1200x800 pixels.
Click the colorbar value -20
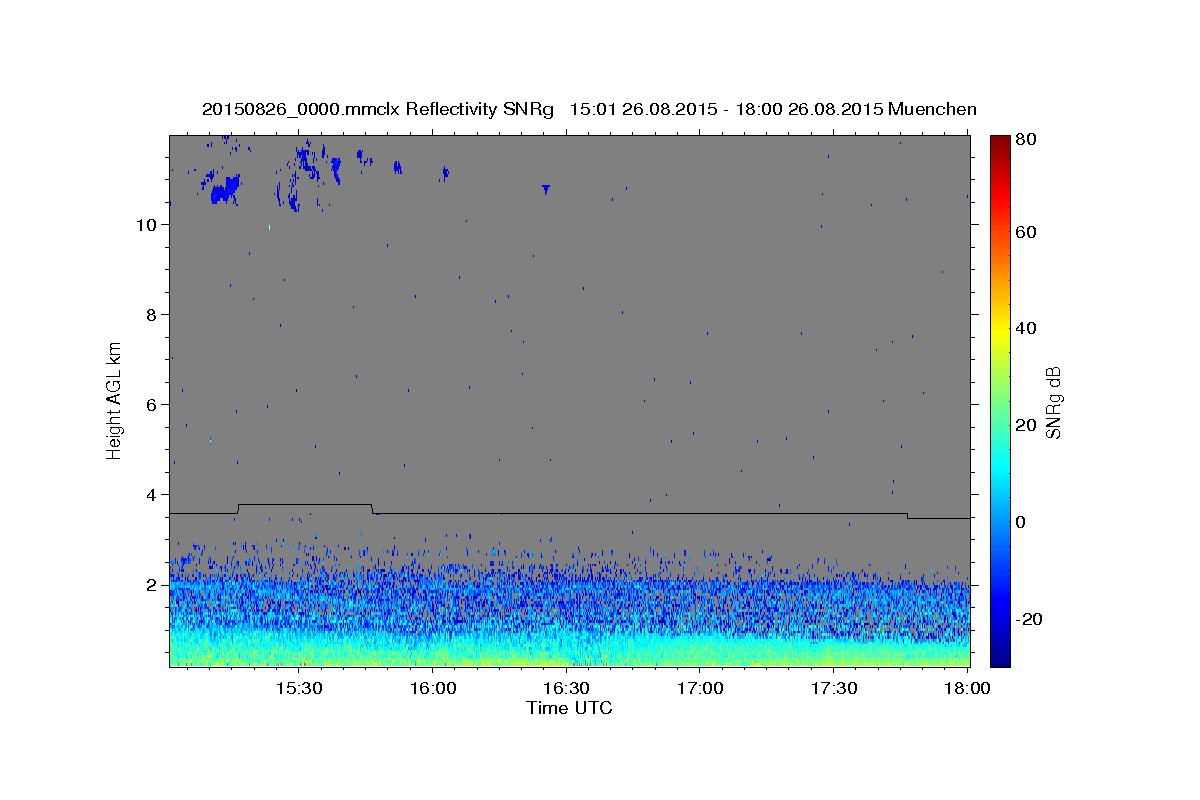1030,619
